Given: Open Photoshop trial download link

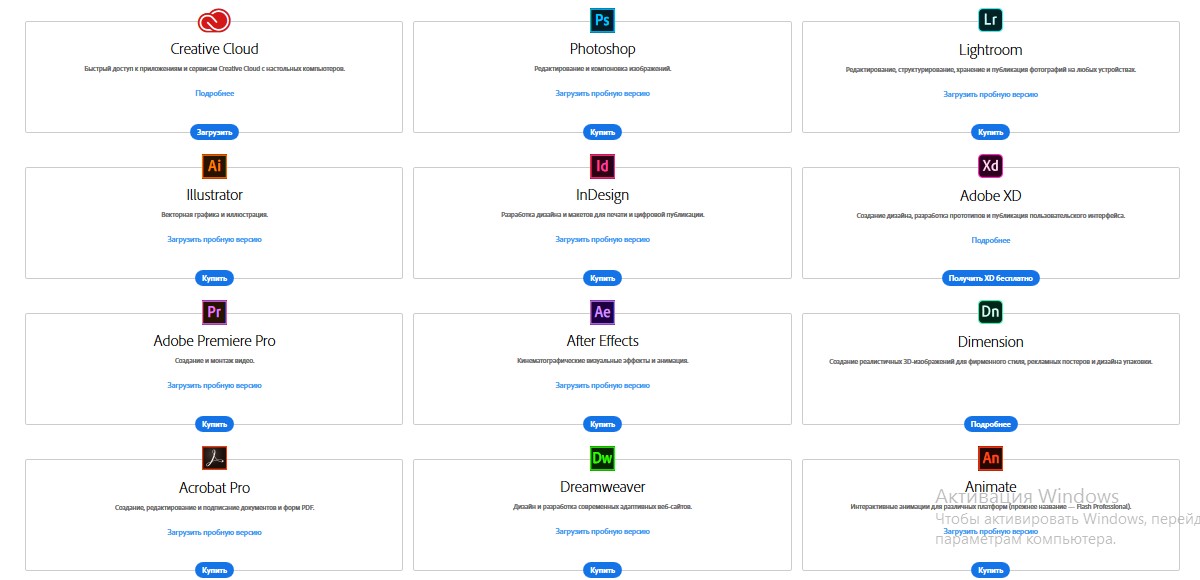Looking at the screenshot, I should click(x=602, y=93).
